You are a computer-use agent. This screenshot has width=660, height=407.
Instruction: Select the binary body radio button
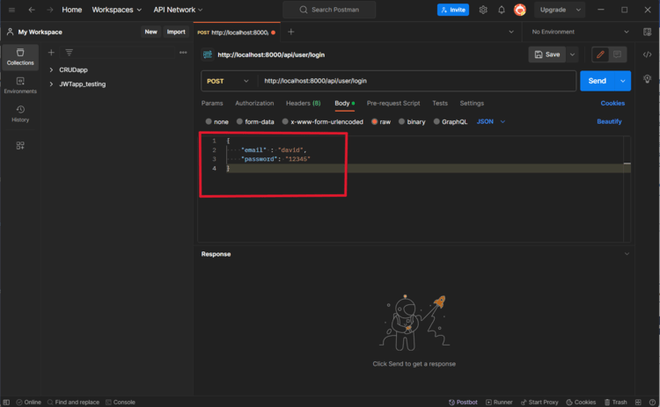coord(402,122)
